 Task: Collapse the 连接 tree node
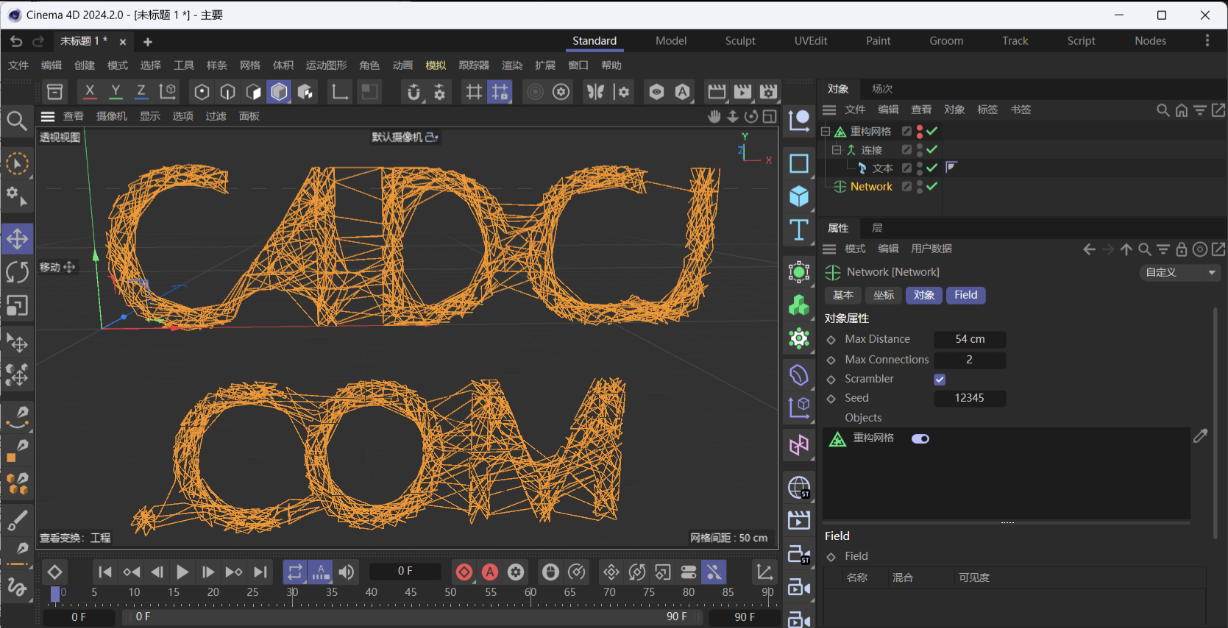point(837,150)
